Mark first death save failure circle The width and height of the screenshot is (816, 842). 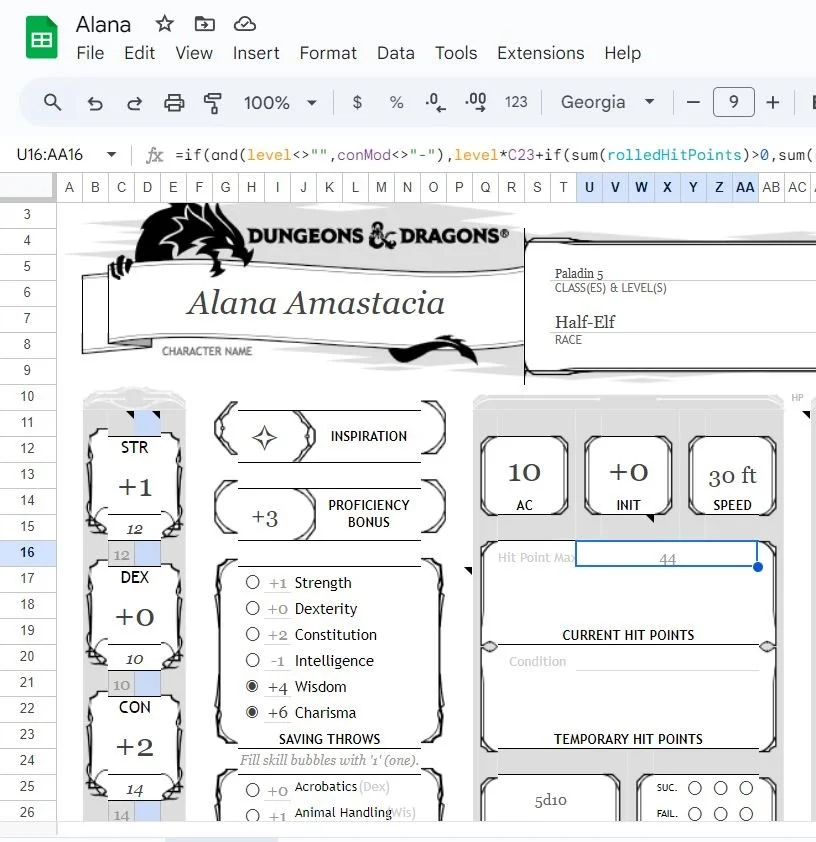point(695,814)
